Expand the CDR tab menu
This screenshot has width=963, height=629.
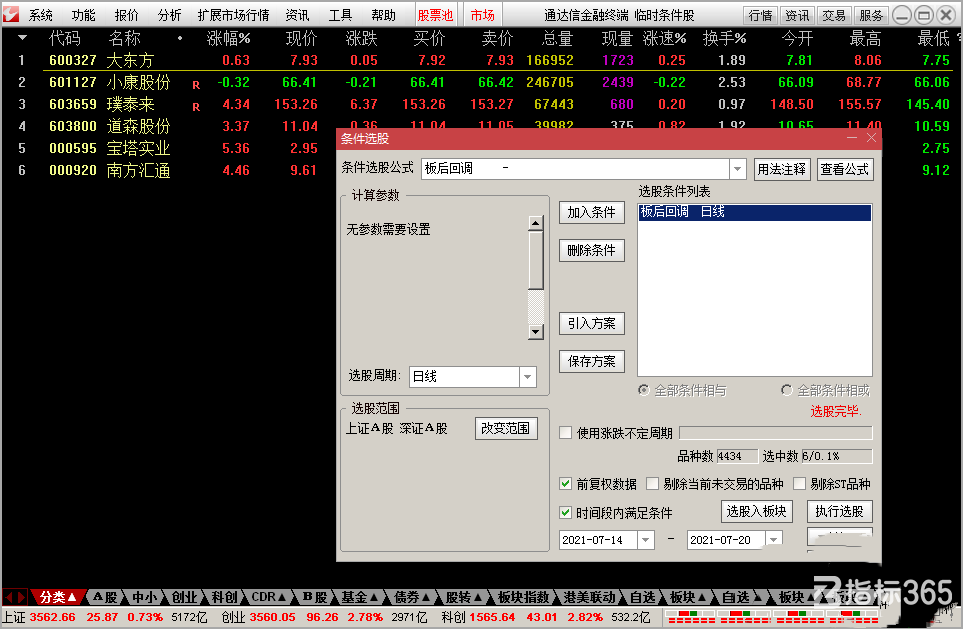282,597
